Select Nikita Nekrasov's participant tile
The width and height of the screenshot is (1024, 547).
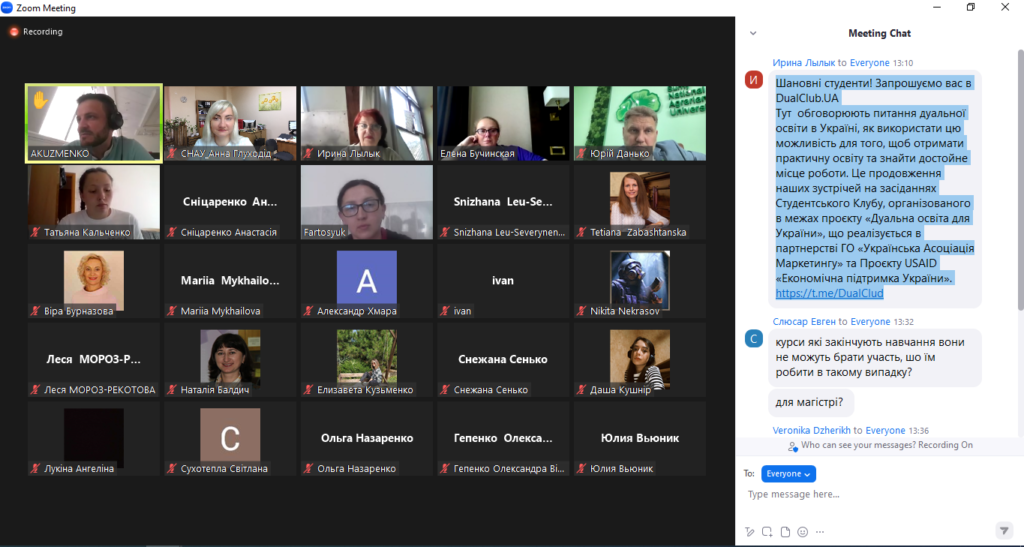click(641, 281)
